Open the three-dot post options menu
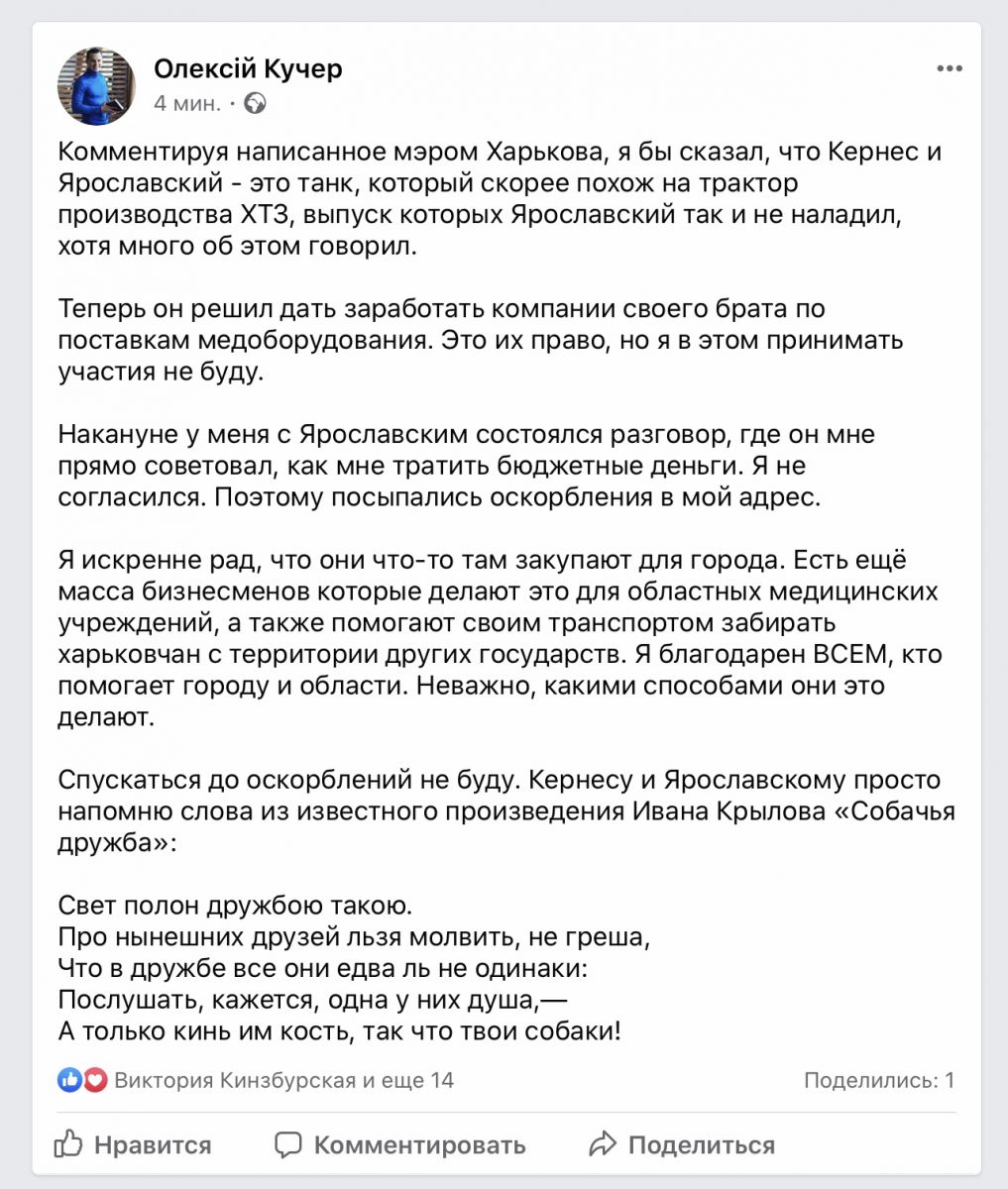Viewport: 1008px width, 1189px height. 949,68
